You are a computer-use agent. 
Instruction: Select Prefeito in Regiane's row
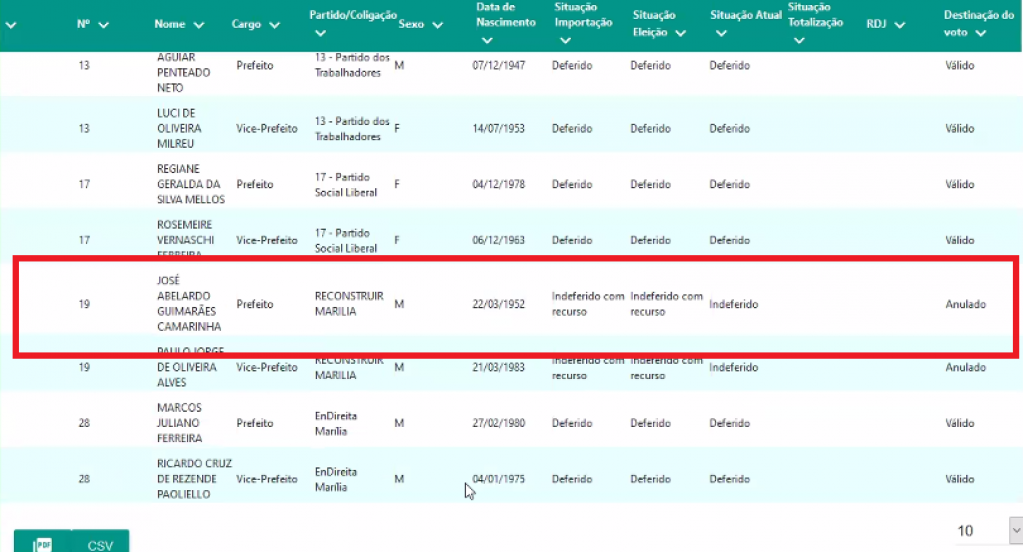point(254,184)
